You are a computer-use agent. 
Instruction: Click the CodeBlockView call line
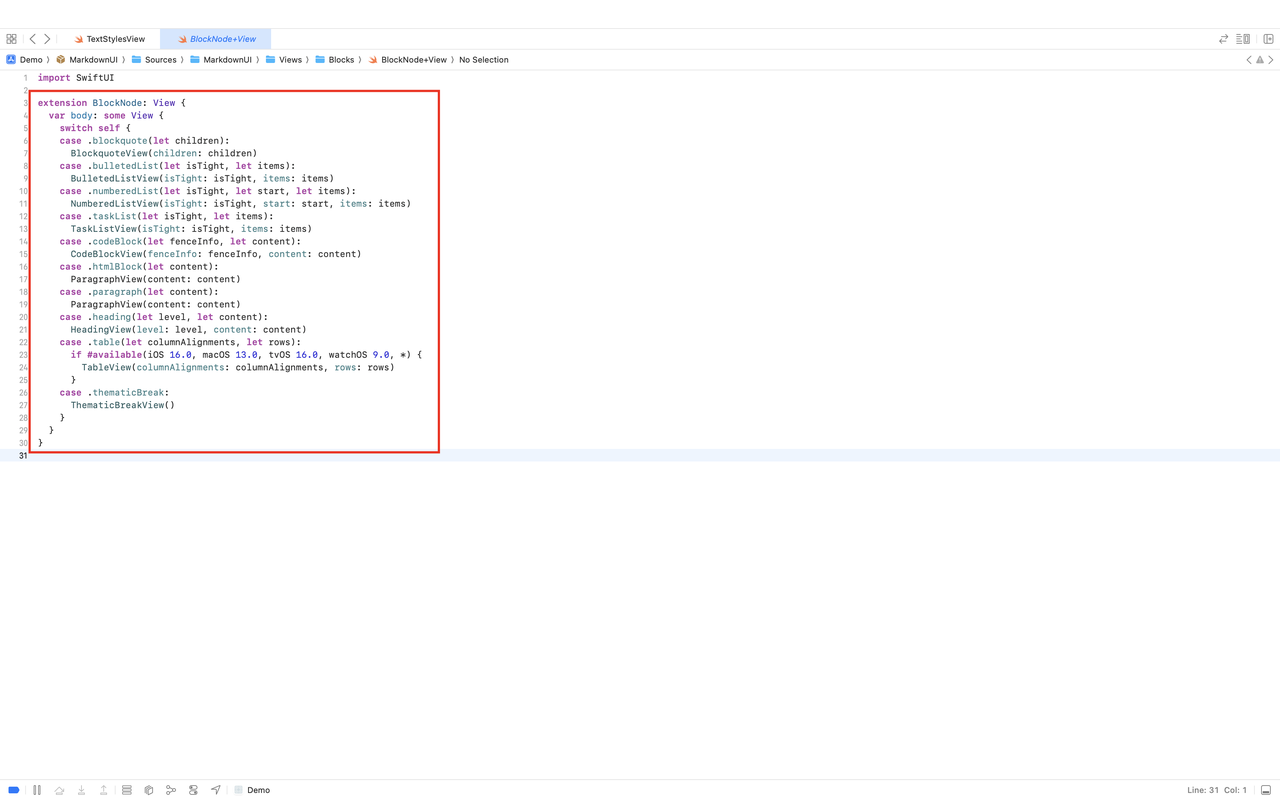[216, 254]
